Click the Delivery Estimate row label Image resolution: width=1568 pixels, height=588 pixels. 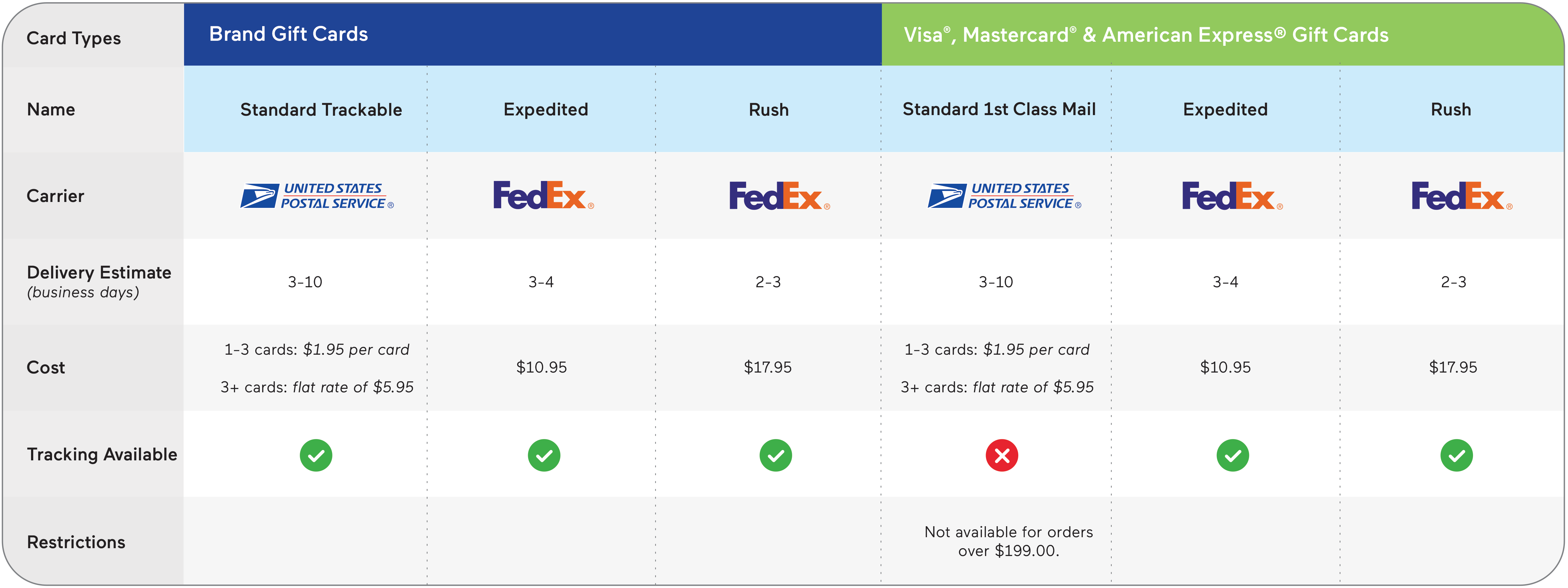99,281
